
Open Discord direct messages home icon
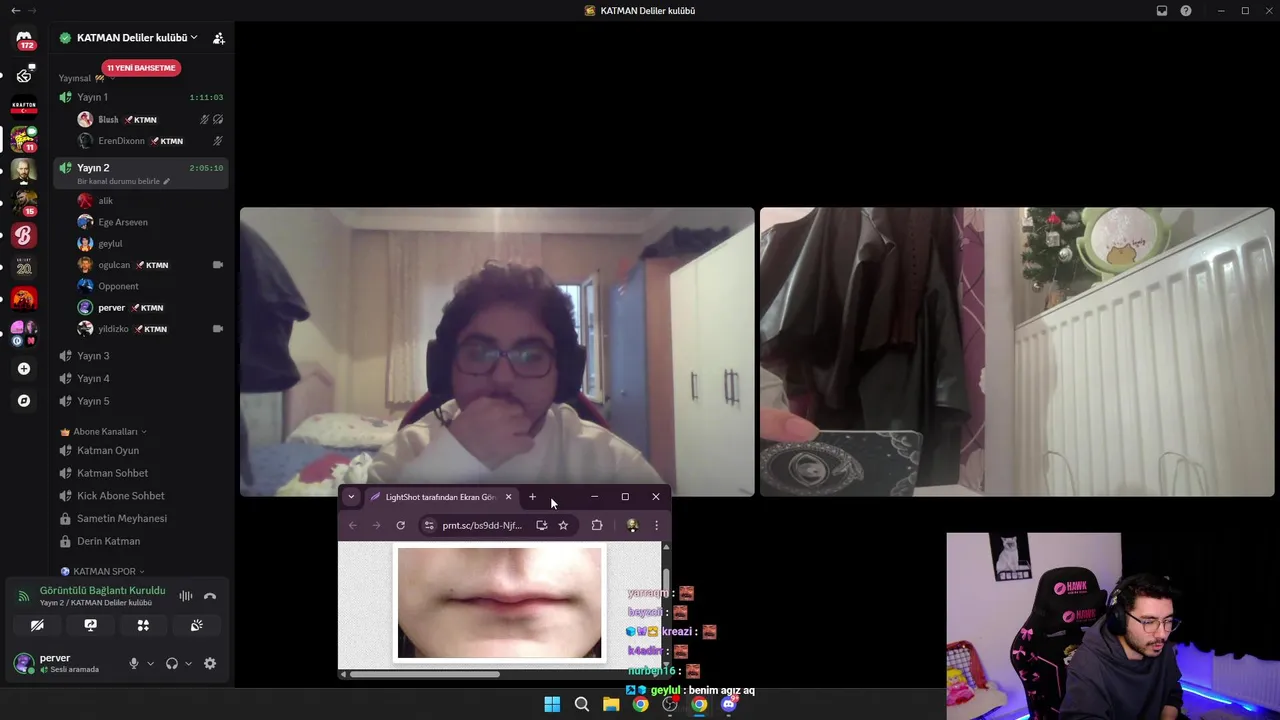24,40
